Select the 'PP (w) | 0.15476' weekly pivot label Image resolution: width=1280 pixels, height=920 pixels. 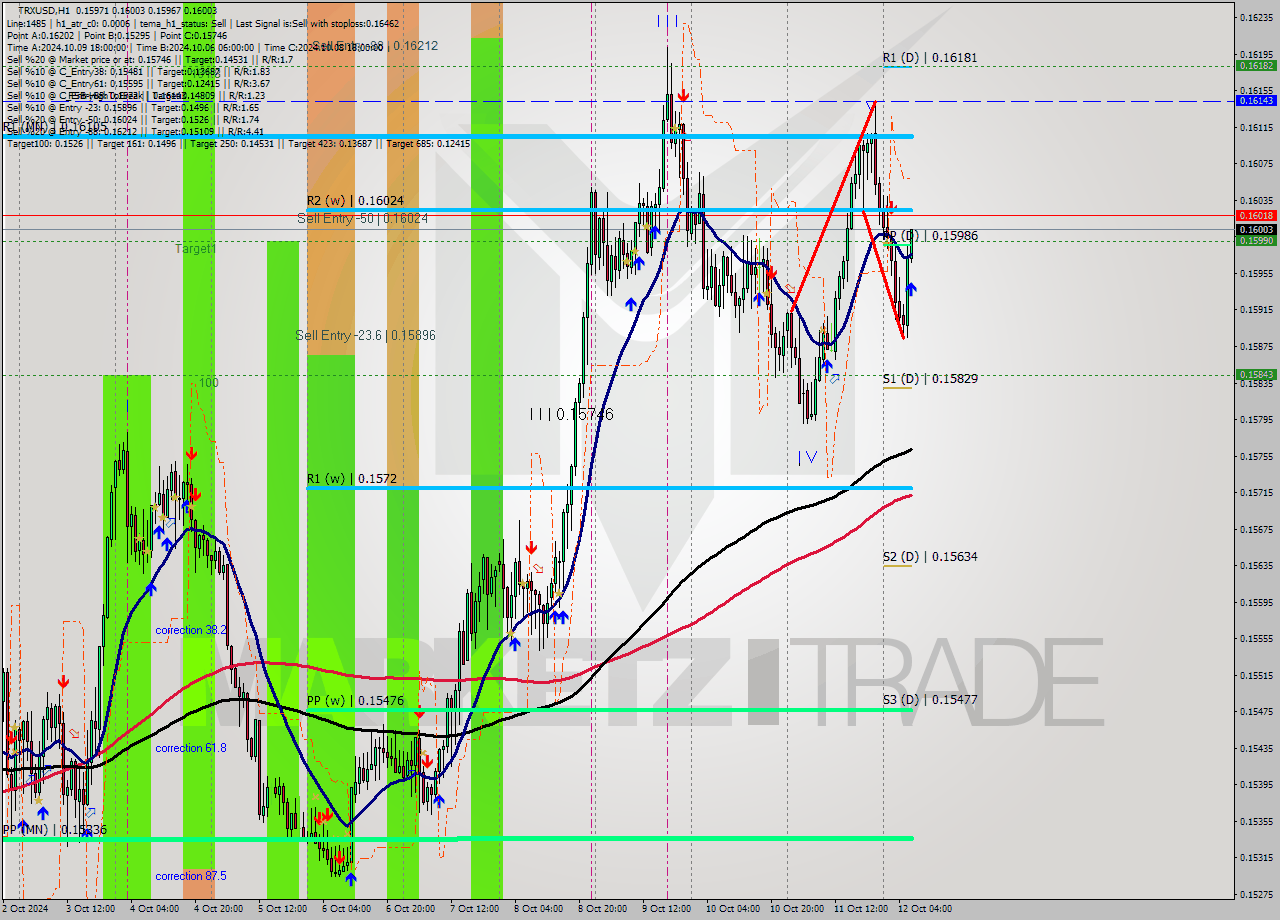point(355,701)
